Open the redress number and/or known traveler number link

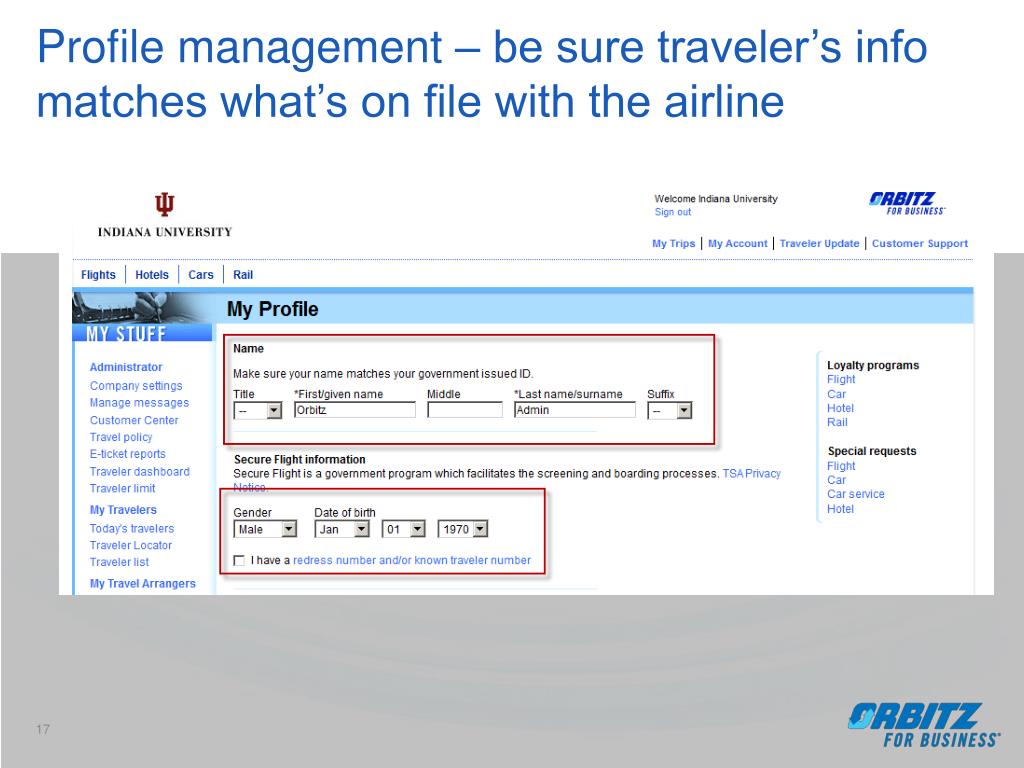(411, 560)
